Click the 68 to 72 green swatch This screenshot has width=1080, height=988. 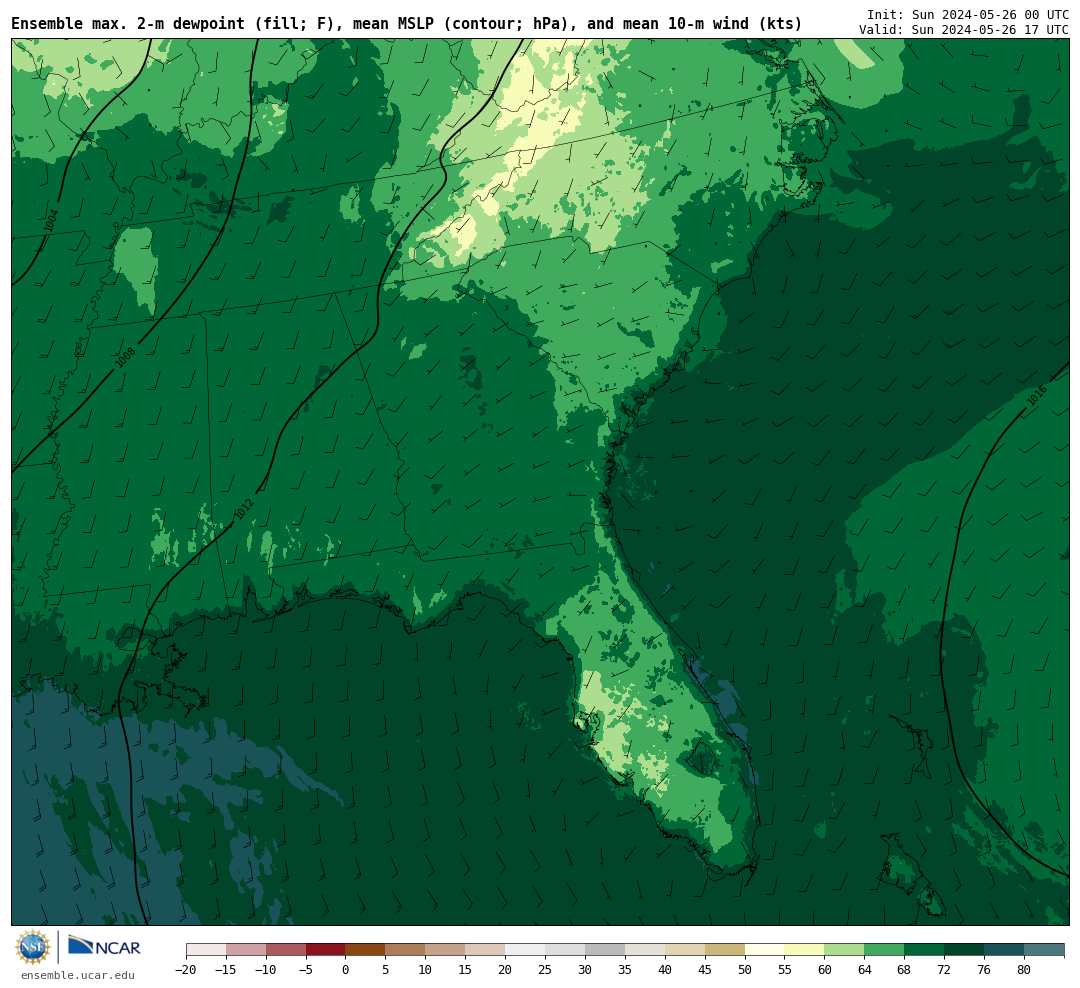[924, 950]
